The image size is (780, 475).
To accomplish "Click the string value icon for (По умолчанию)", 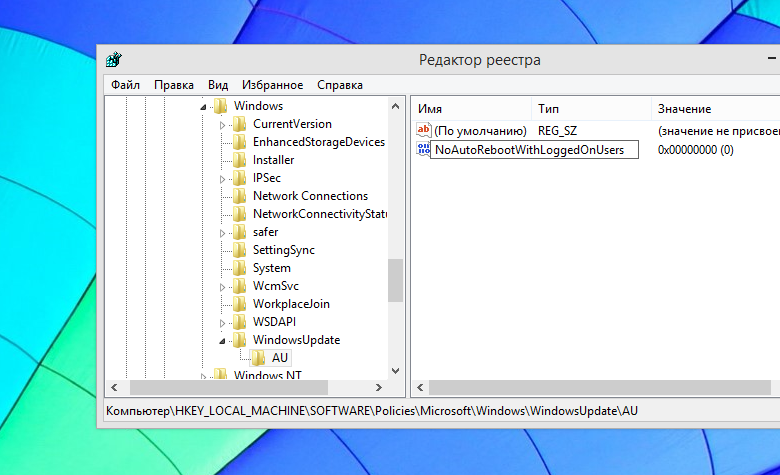I will (x=423, y=130).
